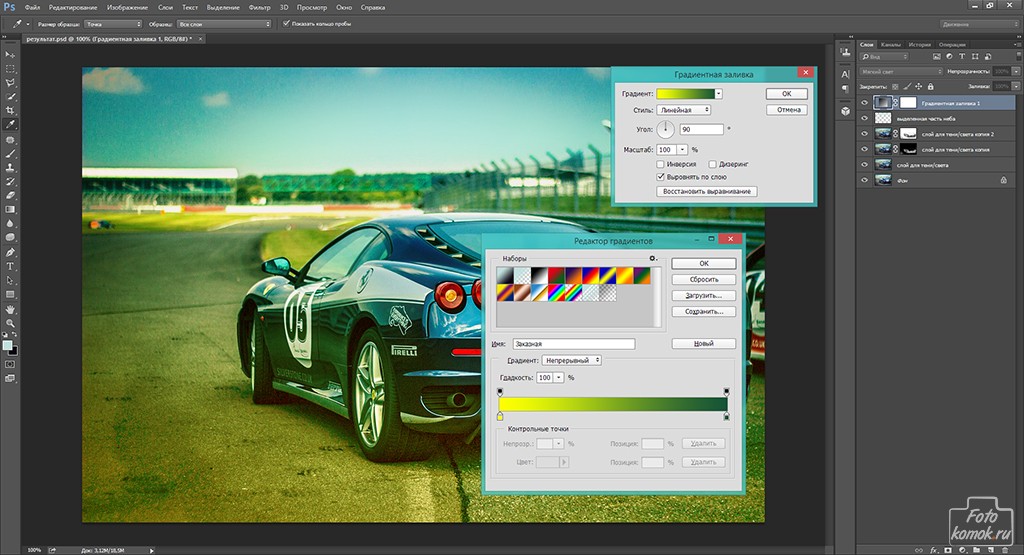Select the Eyedropper tool
Image resolution: width=1024 pixels, height=555 pixels.
(x=11, y=124)
